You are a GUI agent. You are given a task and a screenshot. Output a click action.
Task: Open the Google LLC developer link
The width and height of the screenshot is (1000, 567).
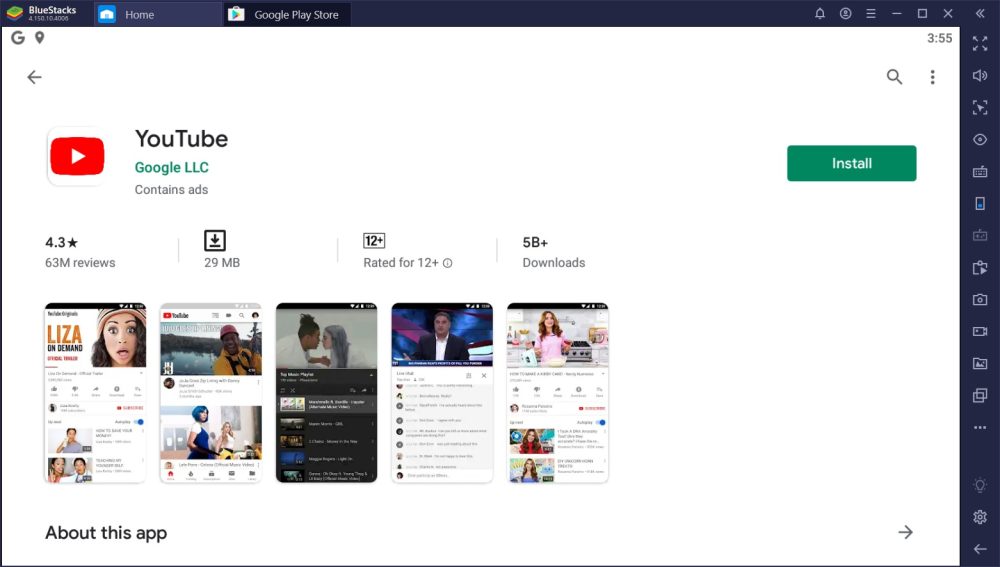point(171,167)
